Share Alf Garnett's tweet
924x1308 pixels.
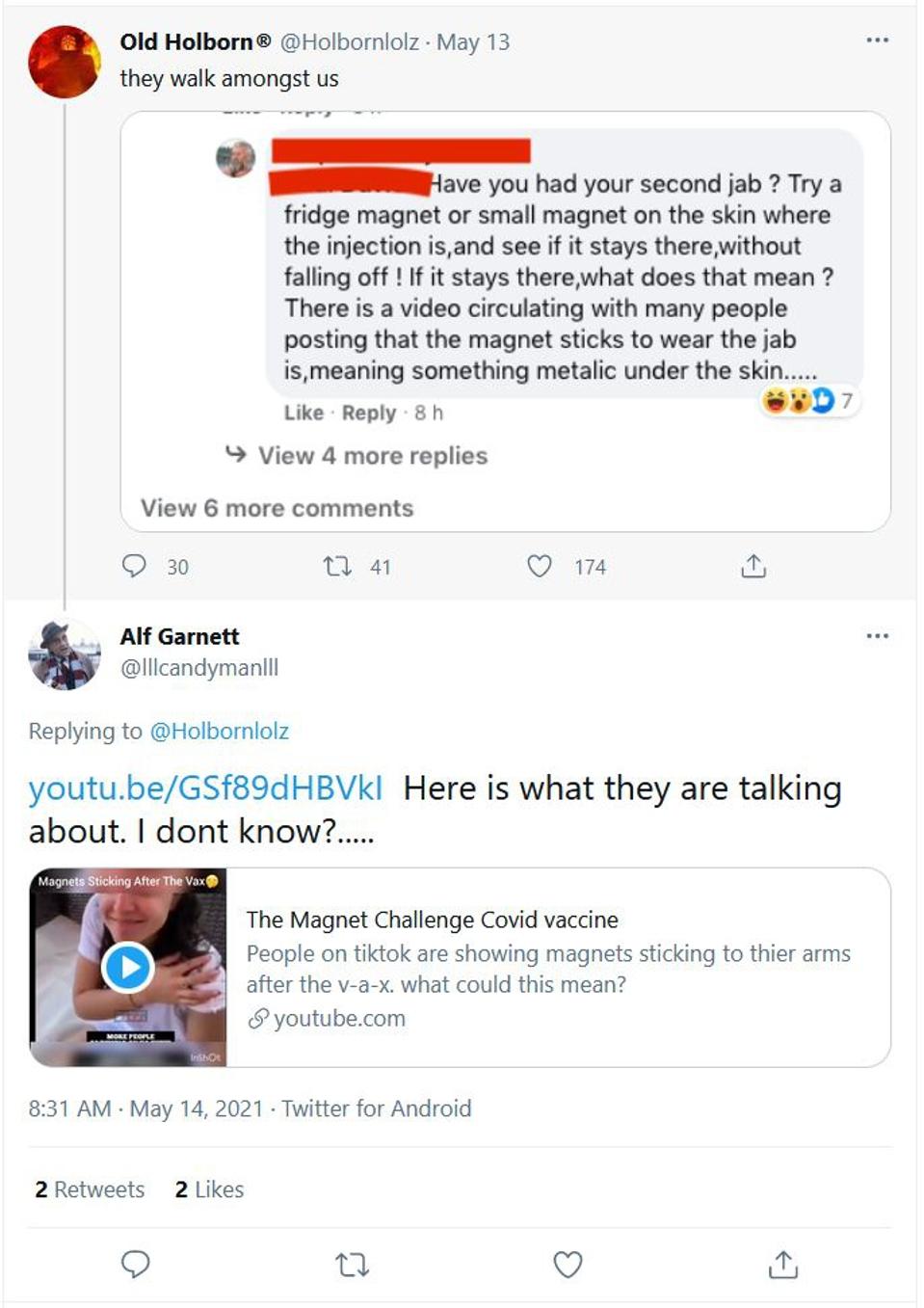point(783,1264)
